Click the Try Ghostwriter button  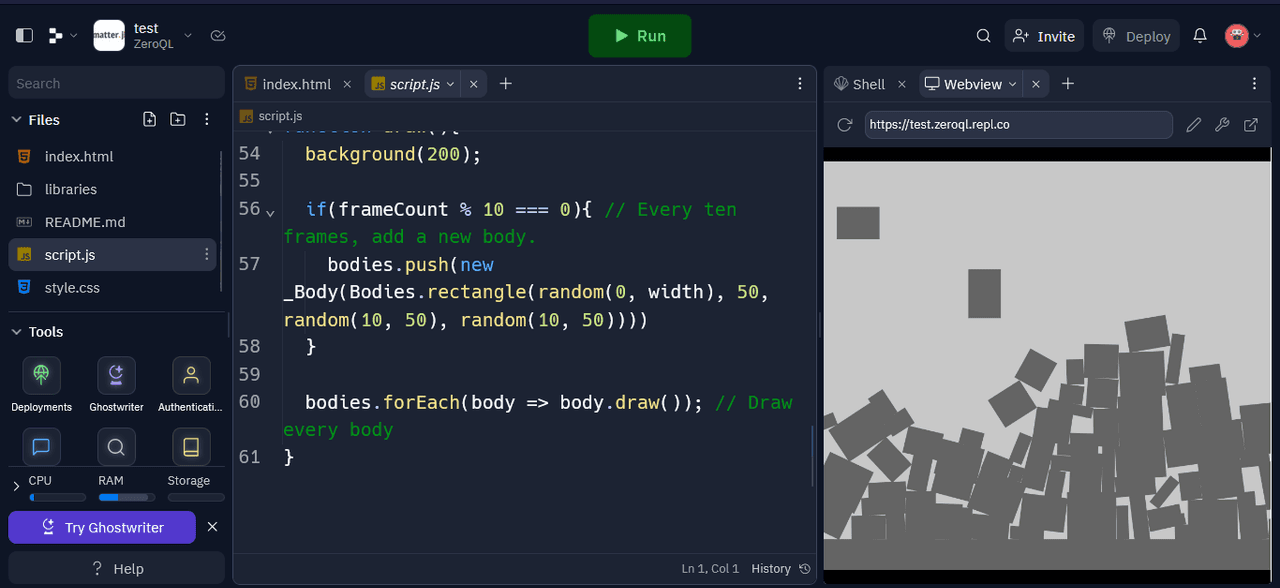(x=102, y=527)
